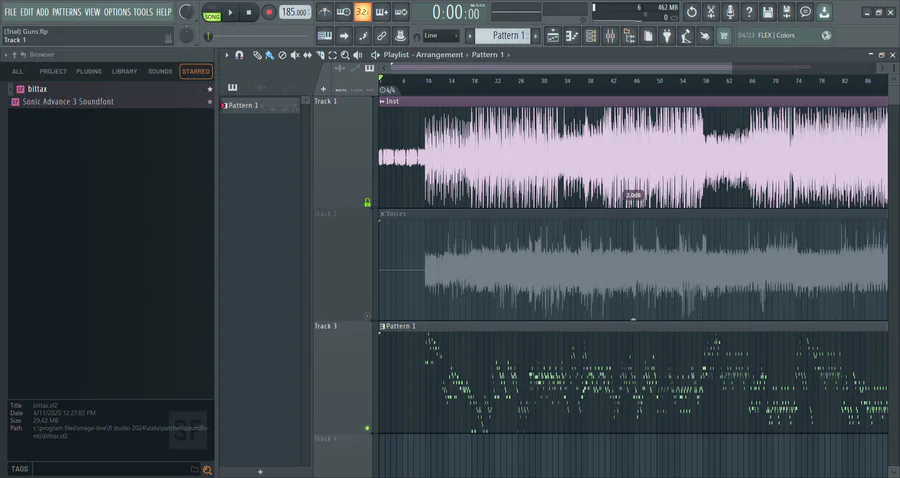This screenshot has height=478, width=900.
Task: Arm recording with the record button
Action: [x=268, y=12]
